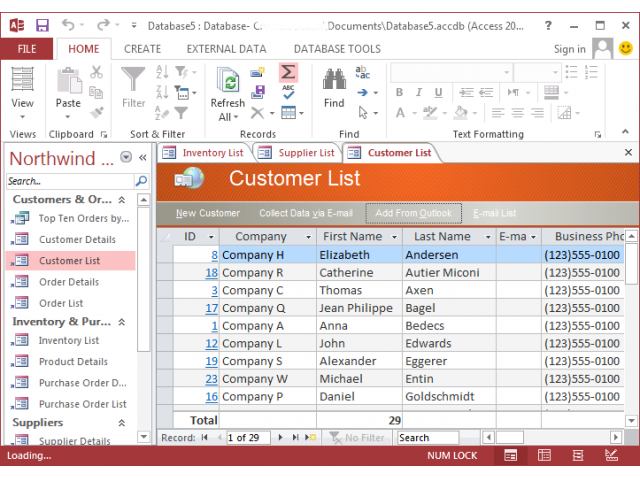Click the Spelling check icon in Records

(x=288, y=92)
